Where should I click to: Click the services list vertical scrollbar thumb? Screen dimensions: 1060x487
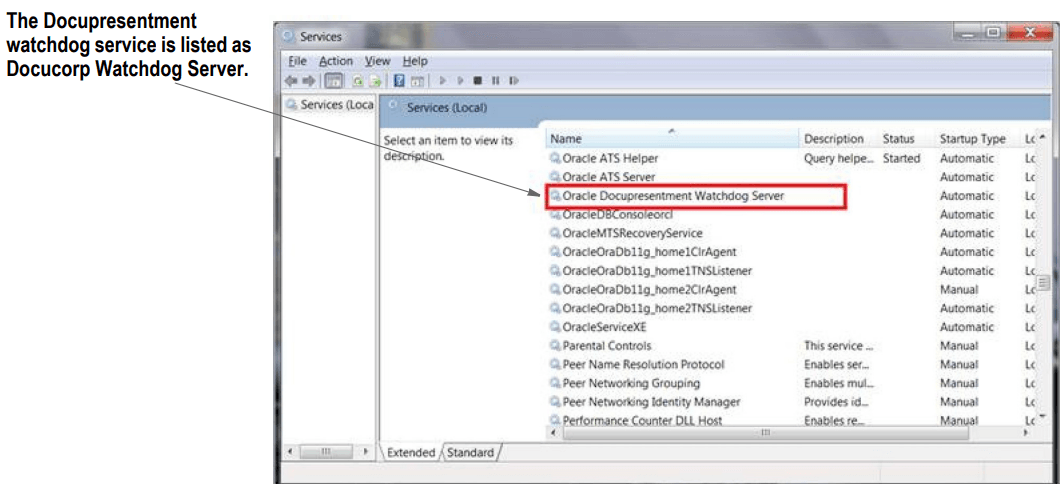1044,282
